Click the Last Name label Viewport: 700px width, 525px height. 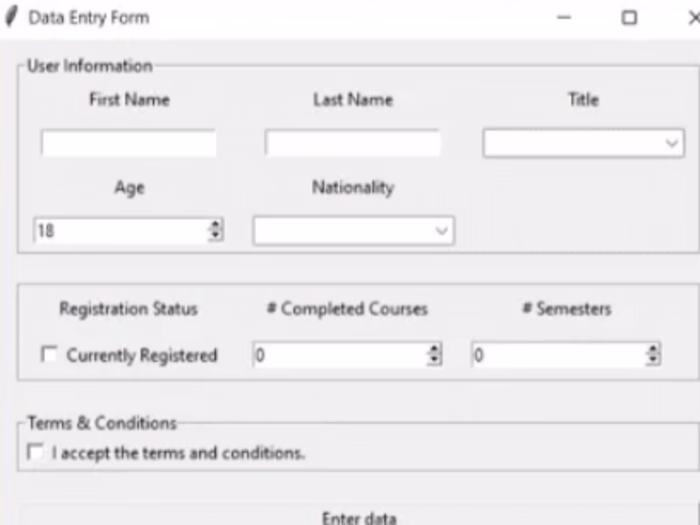[x=353, y=99]
